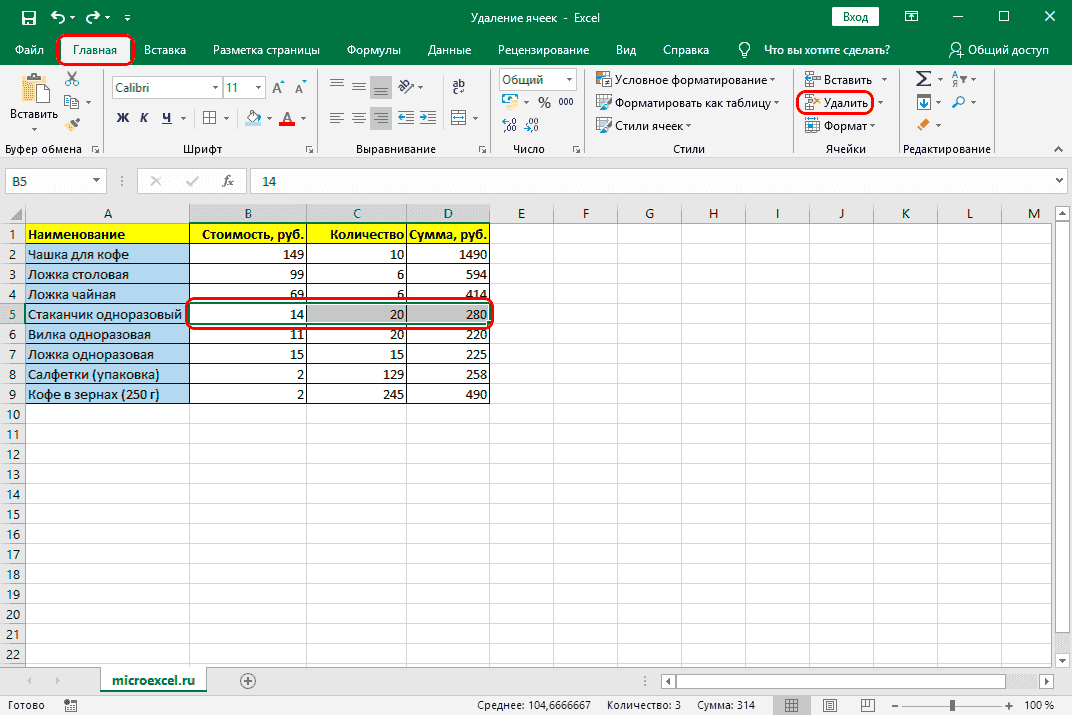The width and height of the screenshot is (1072, 715).
Task: Click the Save icon in title bar
Action: [x=28, y=18]
